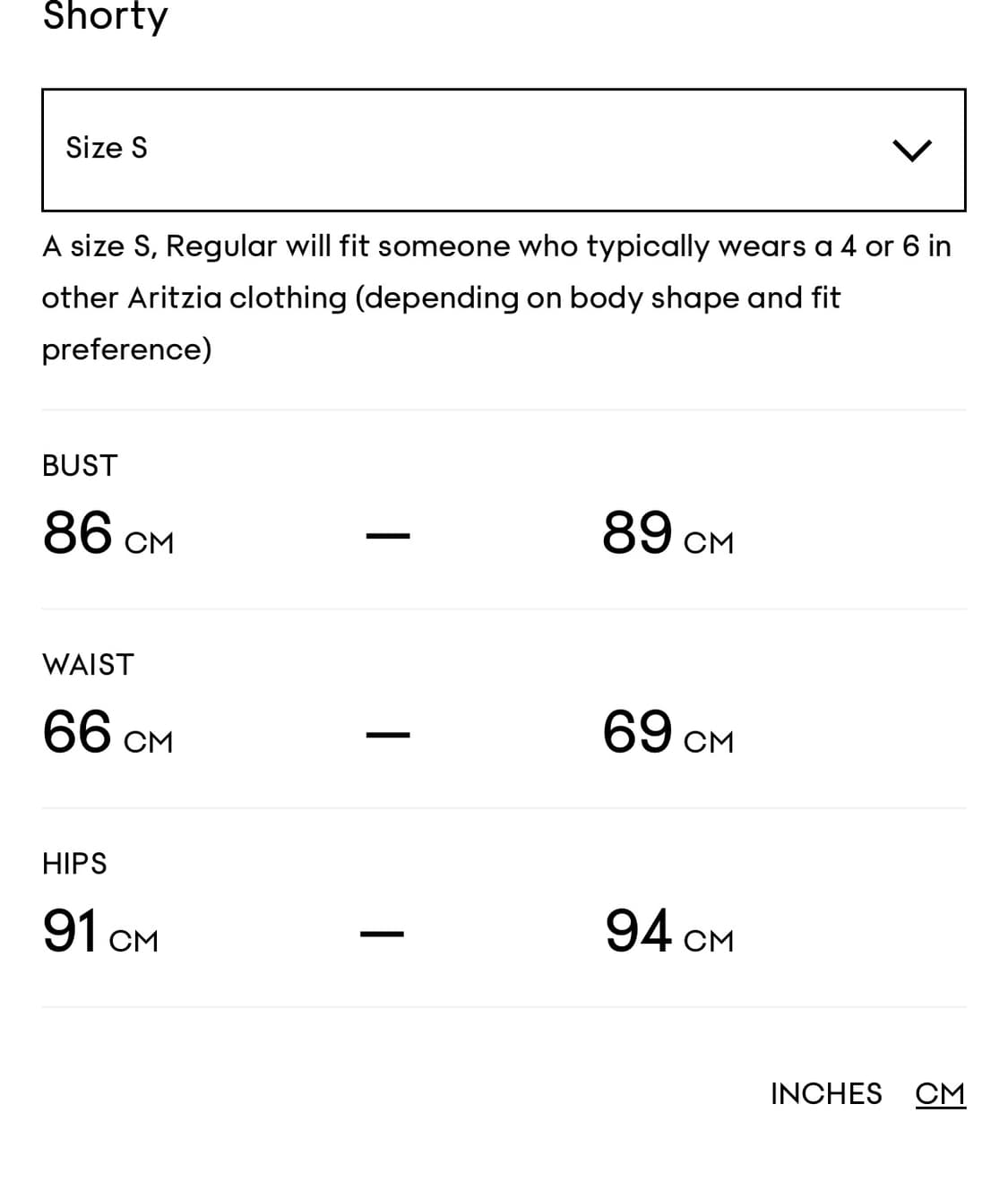Click the 91 CM hips minimum value

pos(99,932)
